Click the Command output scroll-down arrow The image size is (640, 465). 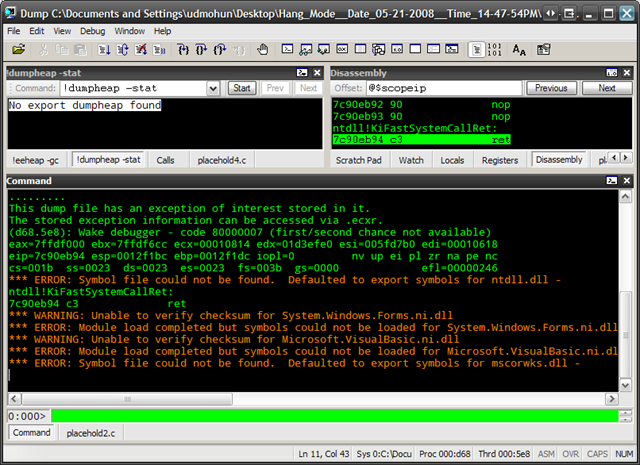coord(625,385)
